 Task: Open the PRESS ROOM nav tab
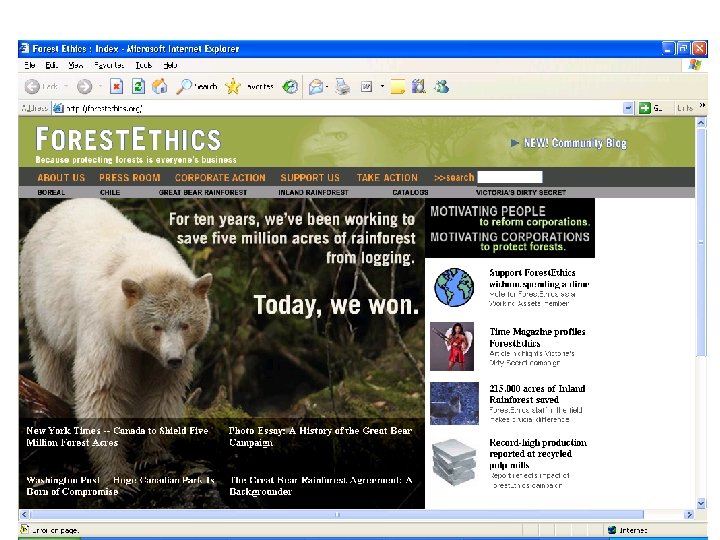click(129, 178)
